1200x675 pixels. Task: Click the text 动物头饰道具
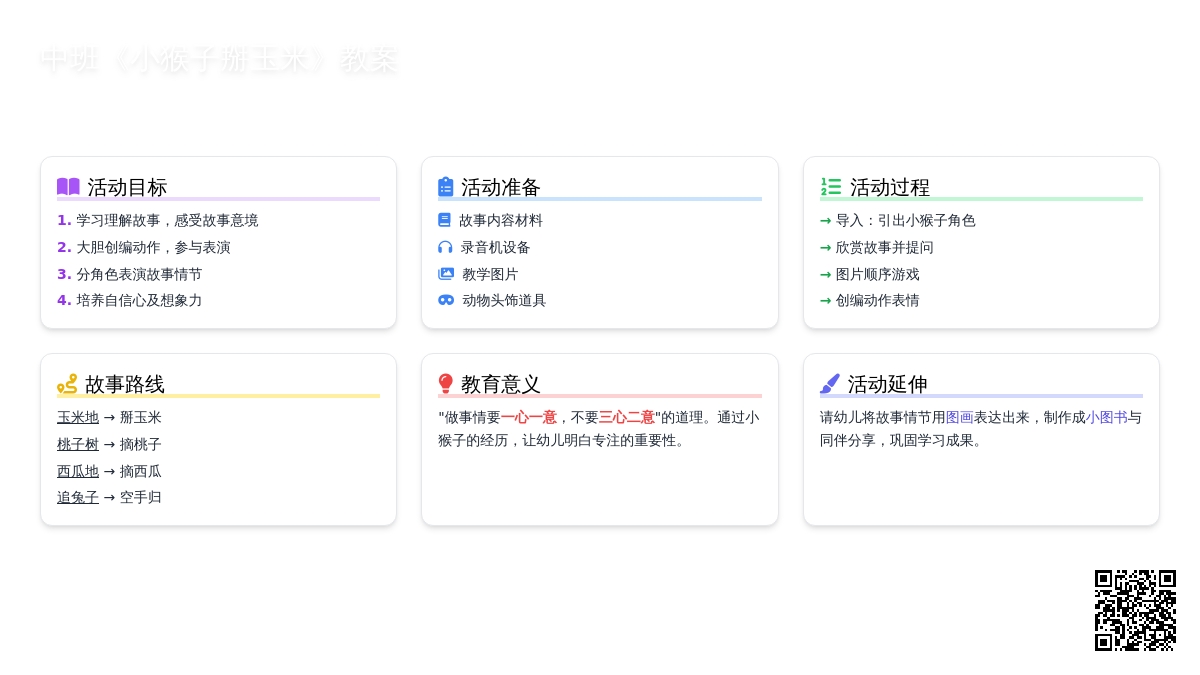click(x=504, y=300)
